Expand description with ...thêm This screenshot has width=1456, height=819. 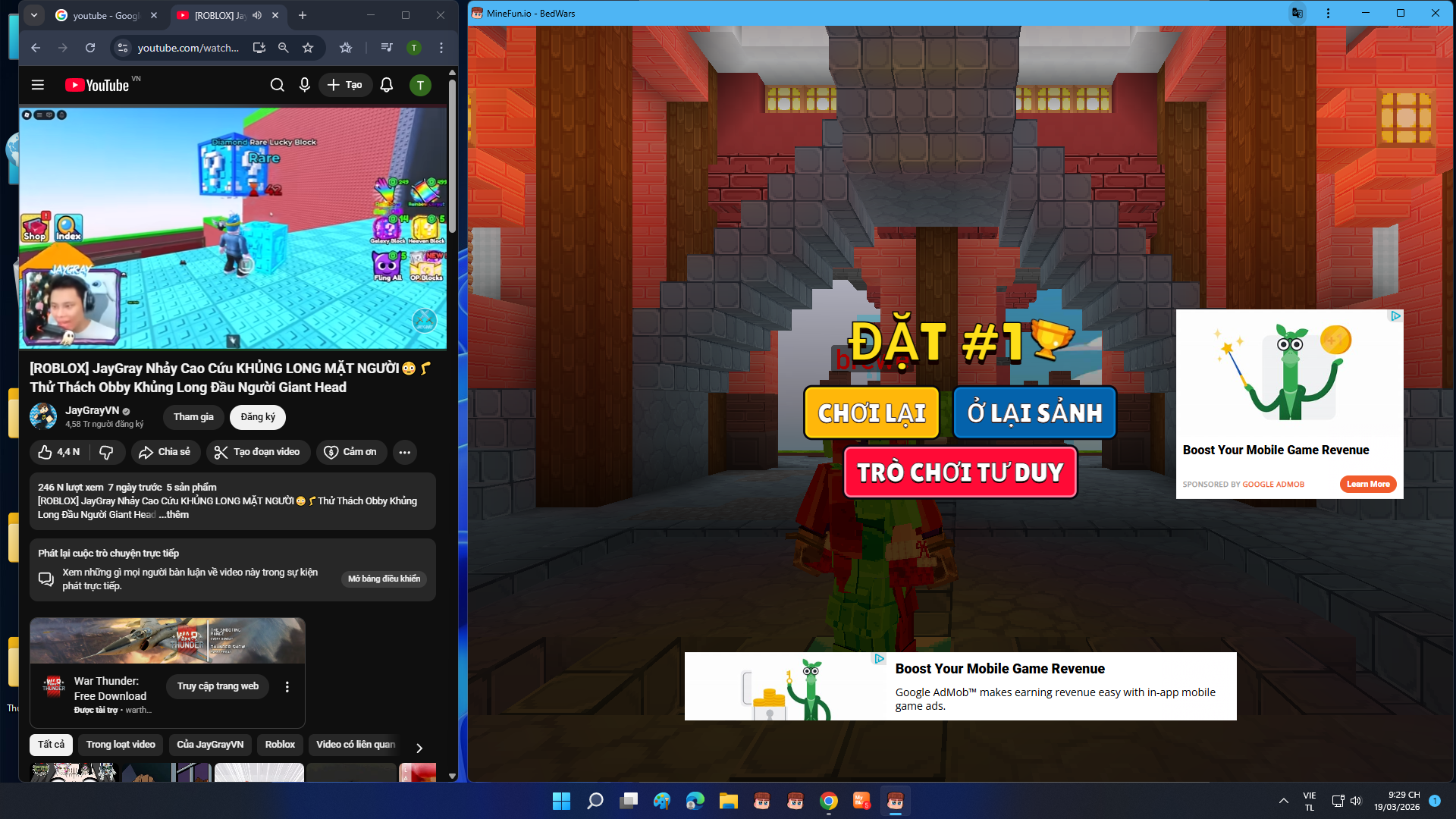point(174,515)
